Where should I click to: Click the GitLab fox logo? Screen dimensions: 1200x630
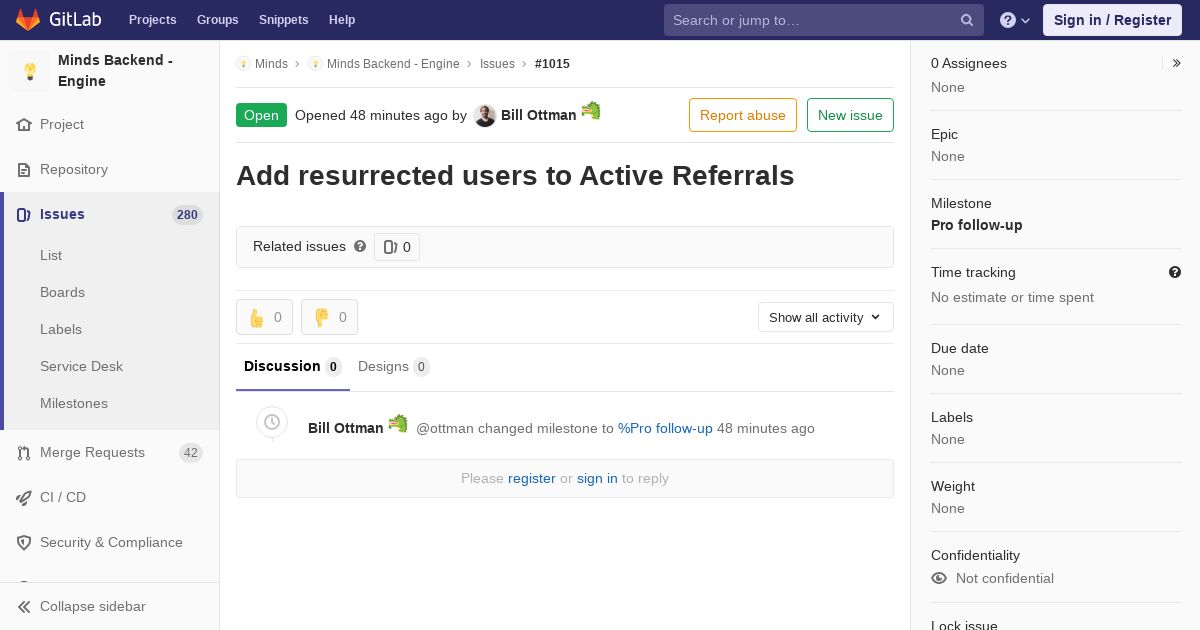(x=28, y=19)
